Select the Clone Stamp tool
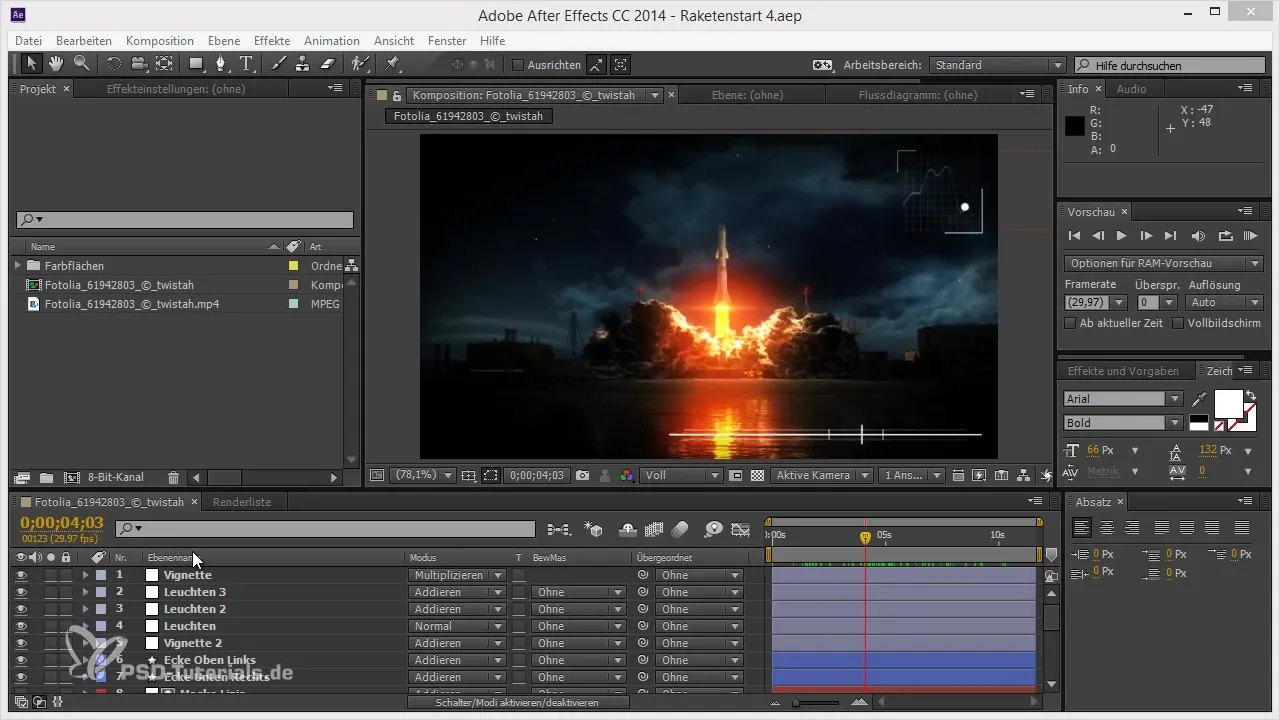 (x=303, y=64)
